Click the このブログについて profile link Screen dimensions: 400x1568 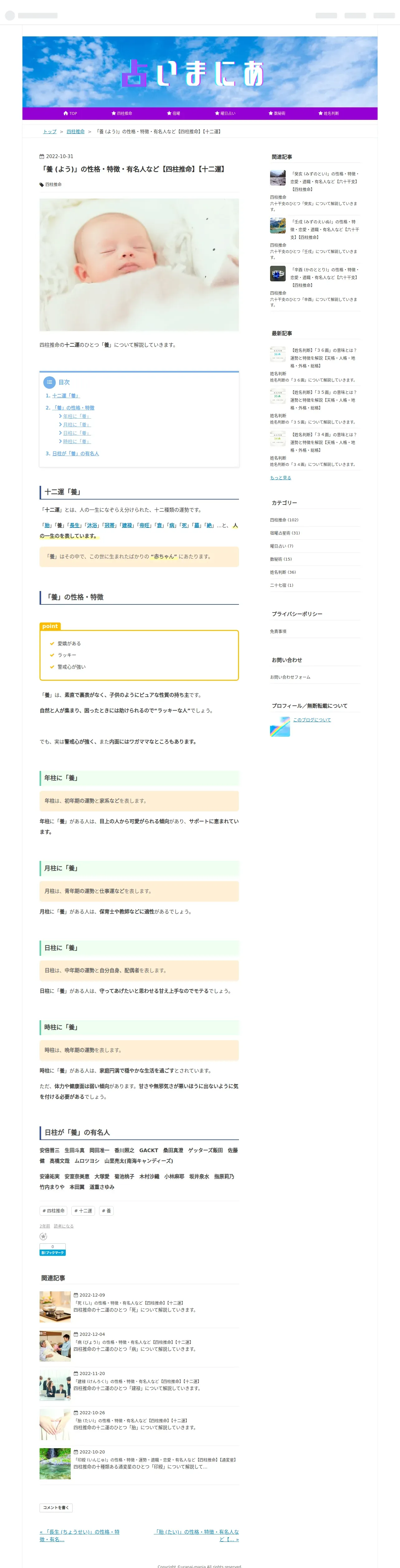pos(312,720)
